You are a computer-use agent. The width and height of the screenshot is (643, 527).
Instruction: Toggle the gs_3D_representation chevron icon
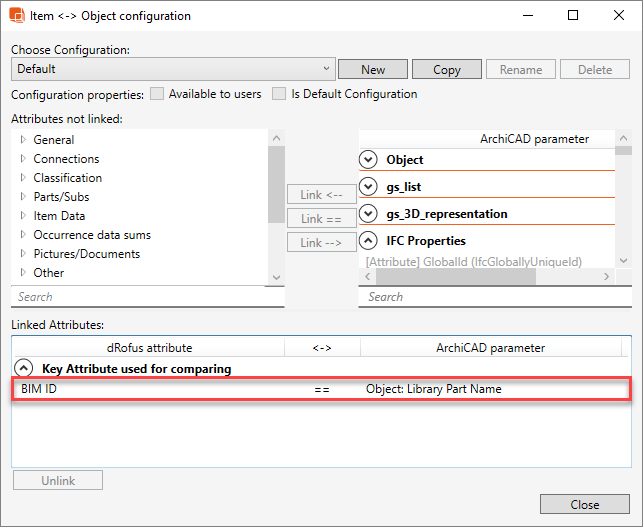point(368,214)
